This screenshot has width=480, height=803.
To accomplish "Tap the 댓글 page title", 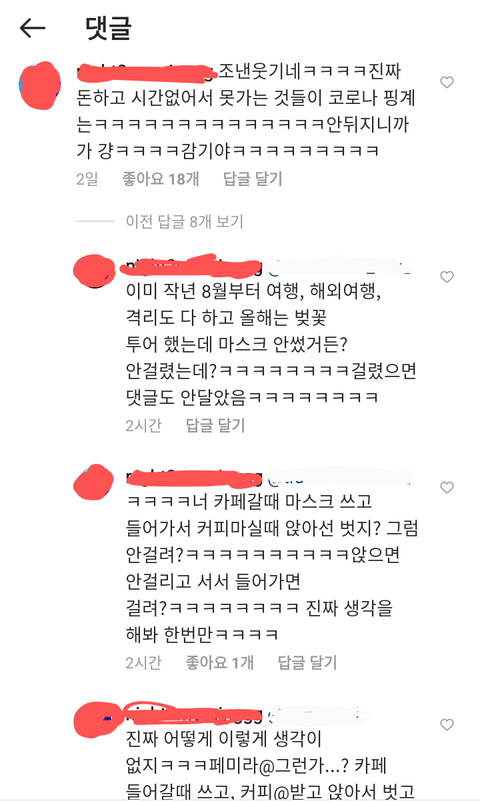I will (x=108, y=28).
